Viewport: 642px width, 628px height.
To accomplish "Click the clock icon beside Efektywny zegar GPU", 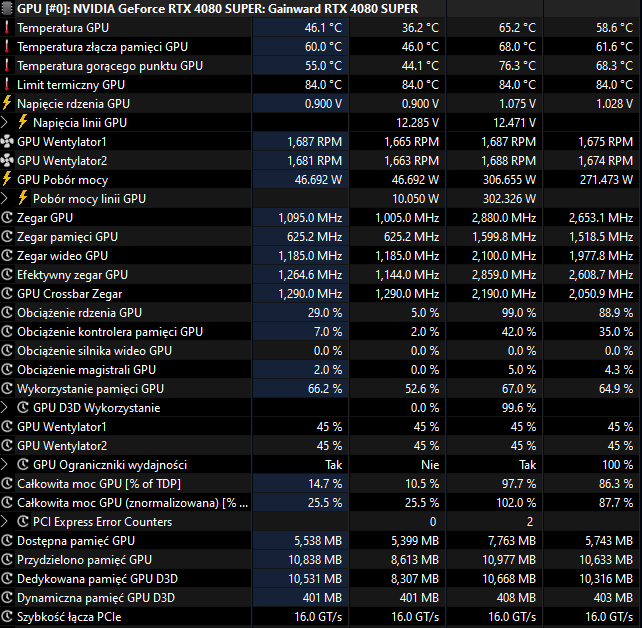I will pos(7,275).
